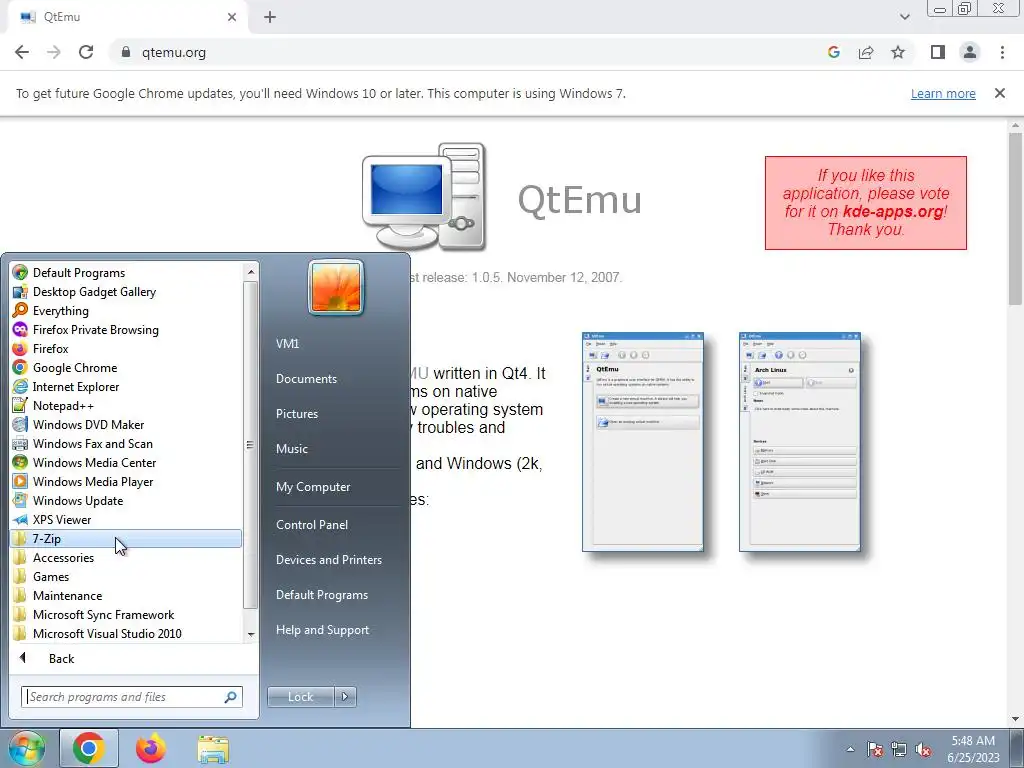Open Documents from the Start menu

click(x=306, y=379)
